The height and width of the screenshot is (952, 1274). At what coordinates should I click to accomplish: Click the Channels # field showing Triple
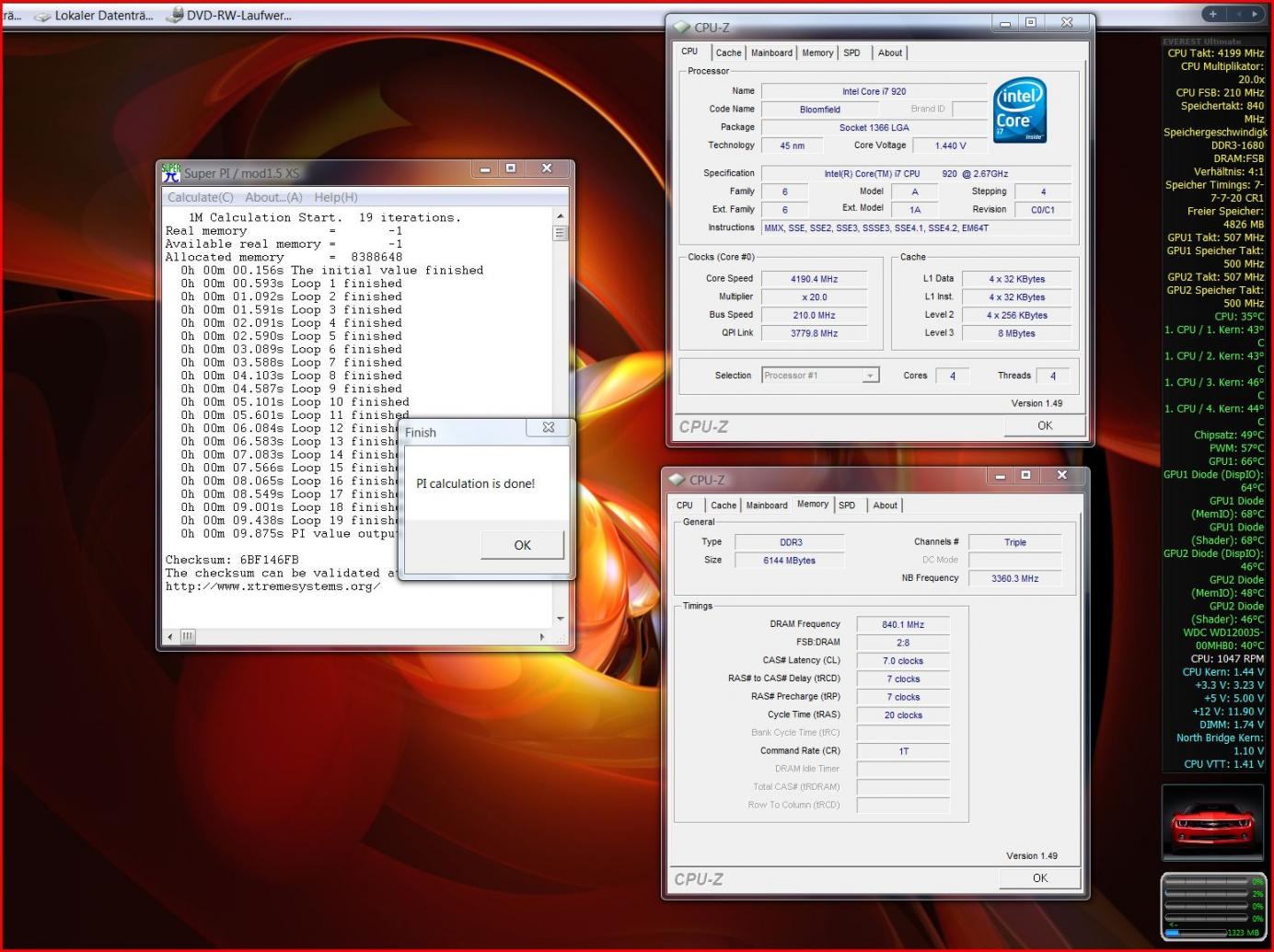point(1014,542)
